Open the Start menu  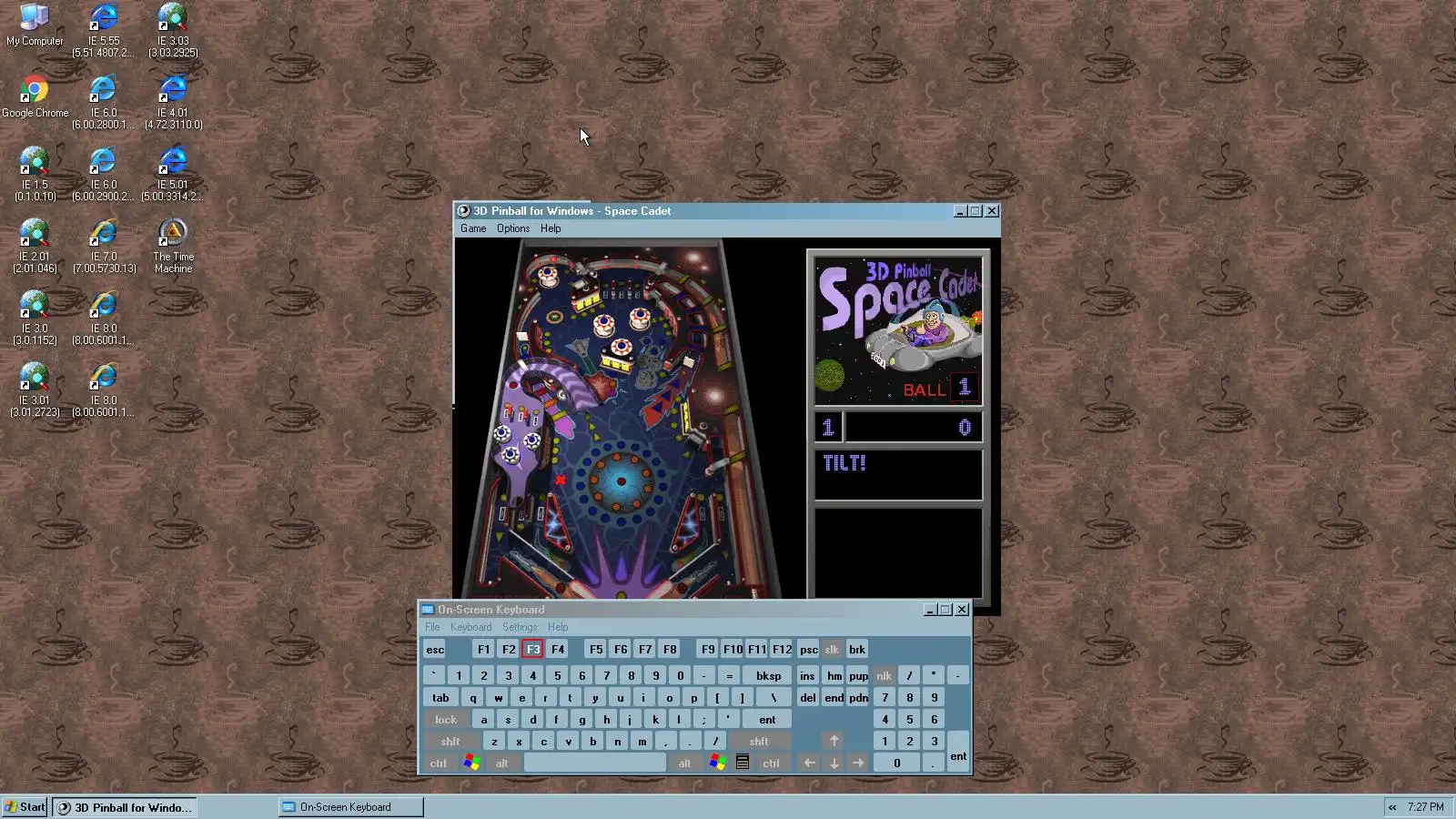[25, 807]
